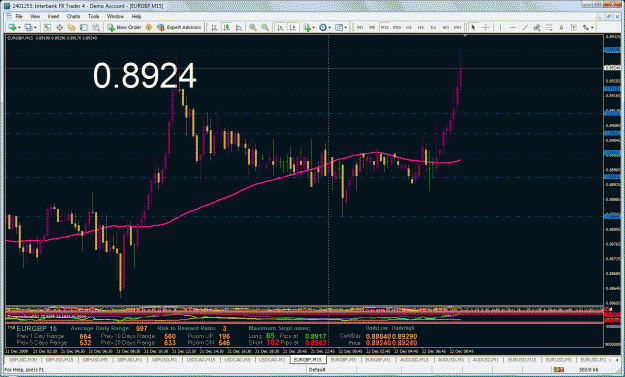
Task: Switch to the AUDUSD,M15 chart tab
Action: [415, 359]
